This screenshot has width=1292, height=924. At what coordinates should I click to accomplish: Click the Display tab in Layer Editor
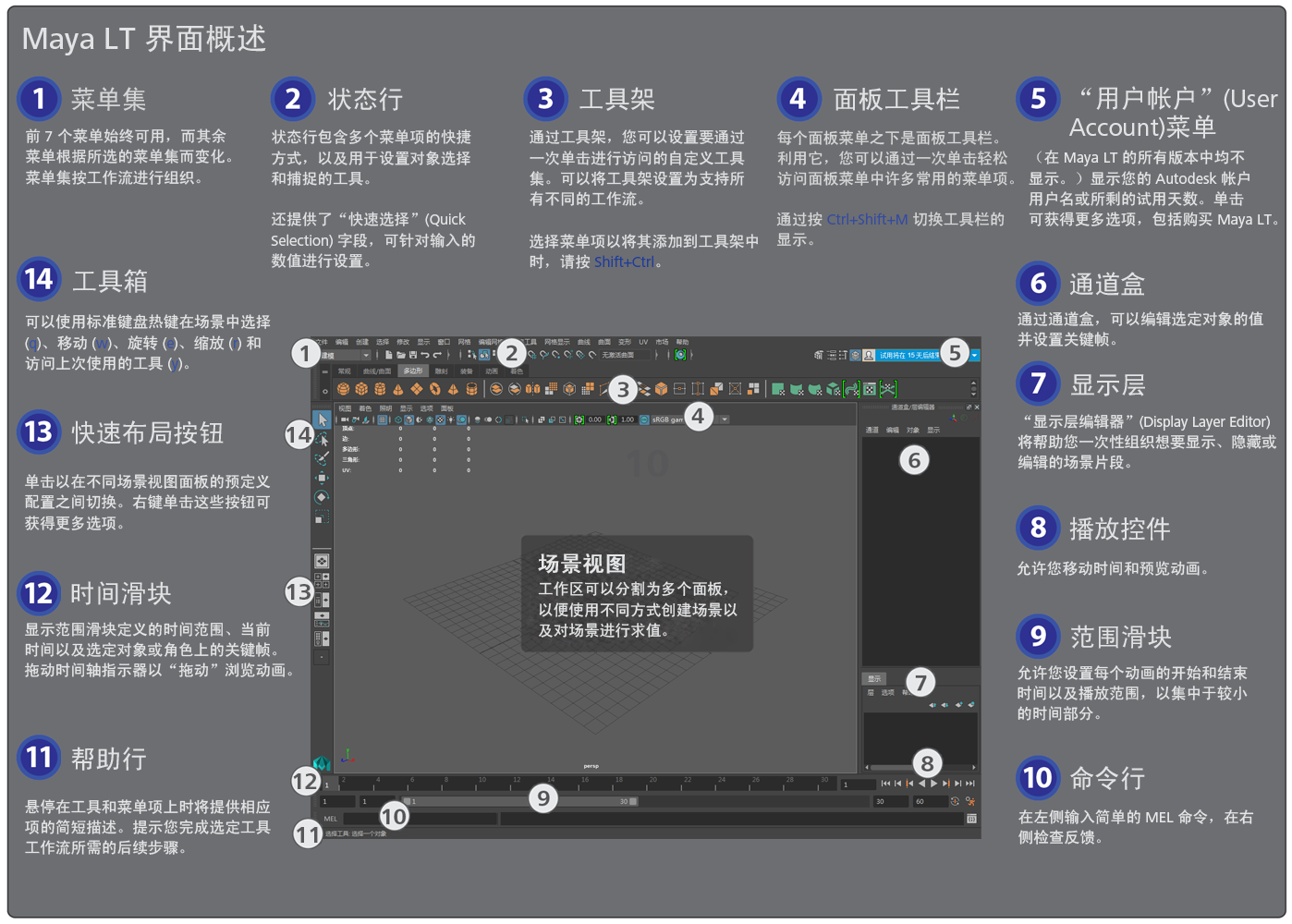pyautogui.click(x=874, y=679)
